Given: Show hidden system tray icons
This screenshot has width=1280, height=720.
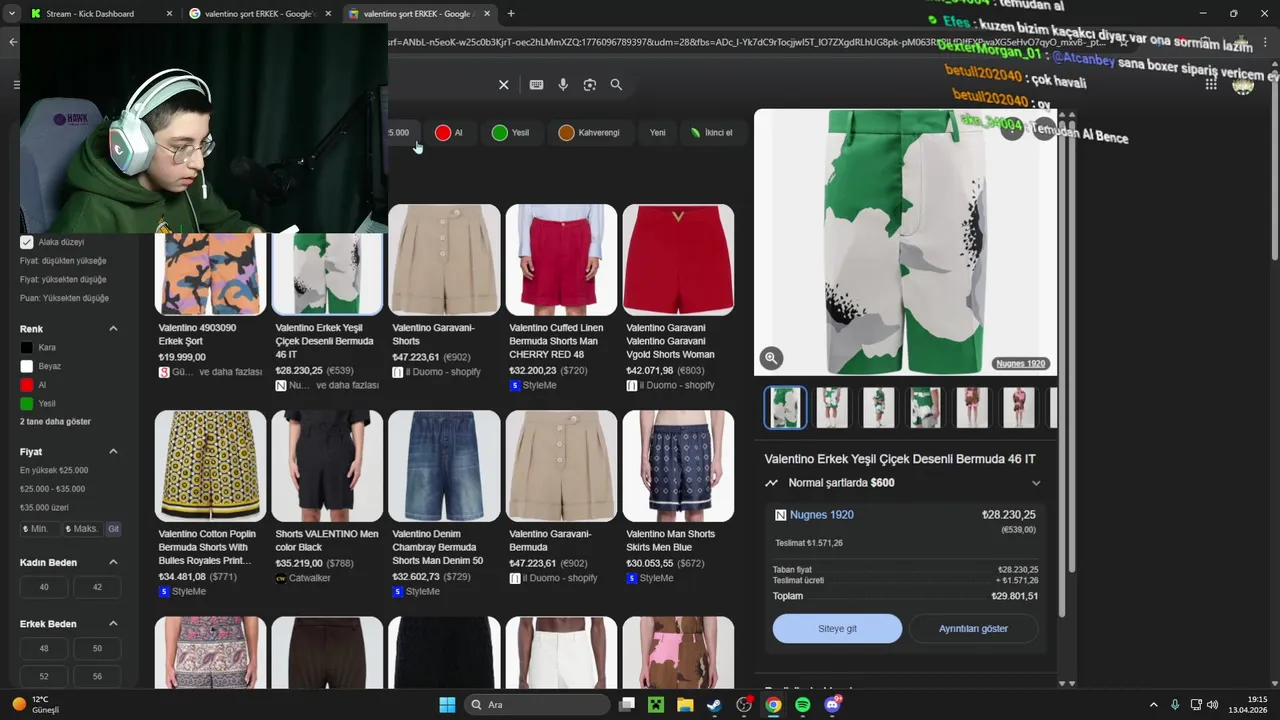Looking at the screenshot, I should pos(1153,705).
